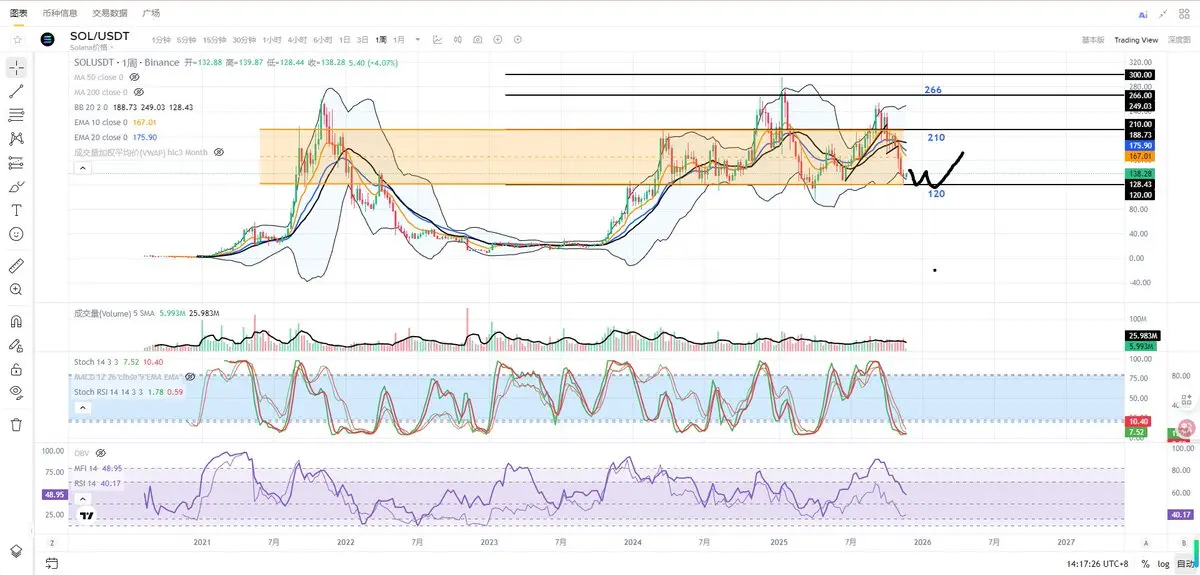This screenshot has width=1200, height=575.
Task: Toggle hide all drawings eye icon
Action: [x=16, y=393]
